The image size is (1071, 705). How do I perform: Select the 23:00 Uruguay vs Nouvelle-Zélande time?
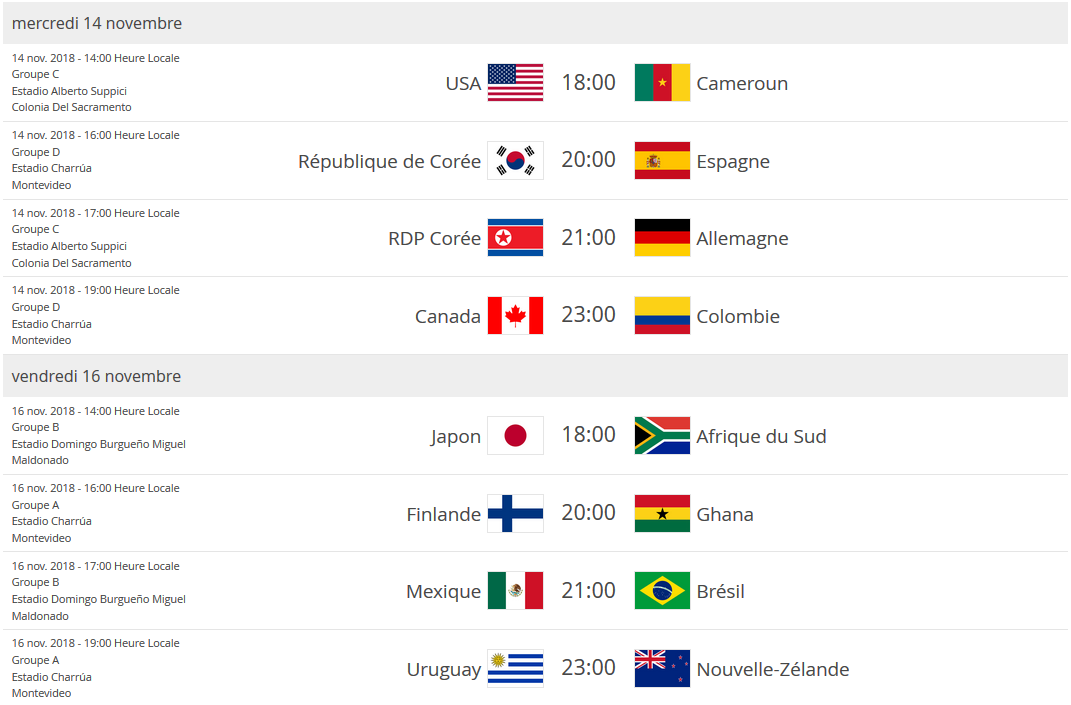588,668
